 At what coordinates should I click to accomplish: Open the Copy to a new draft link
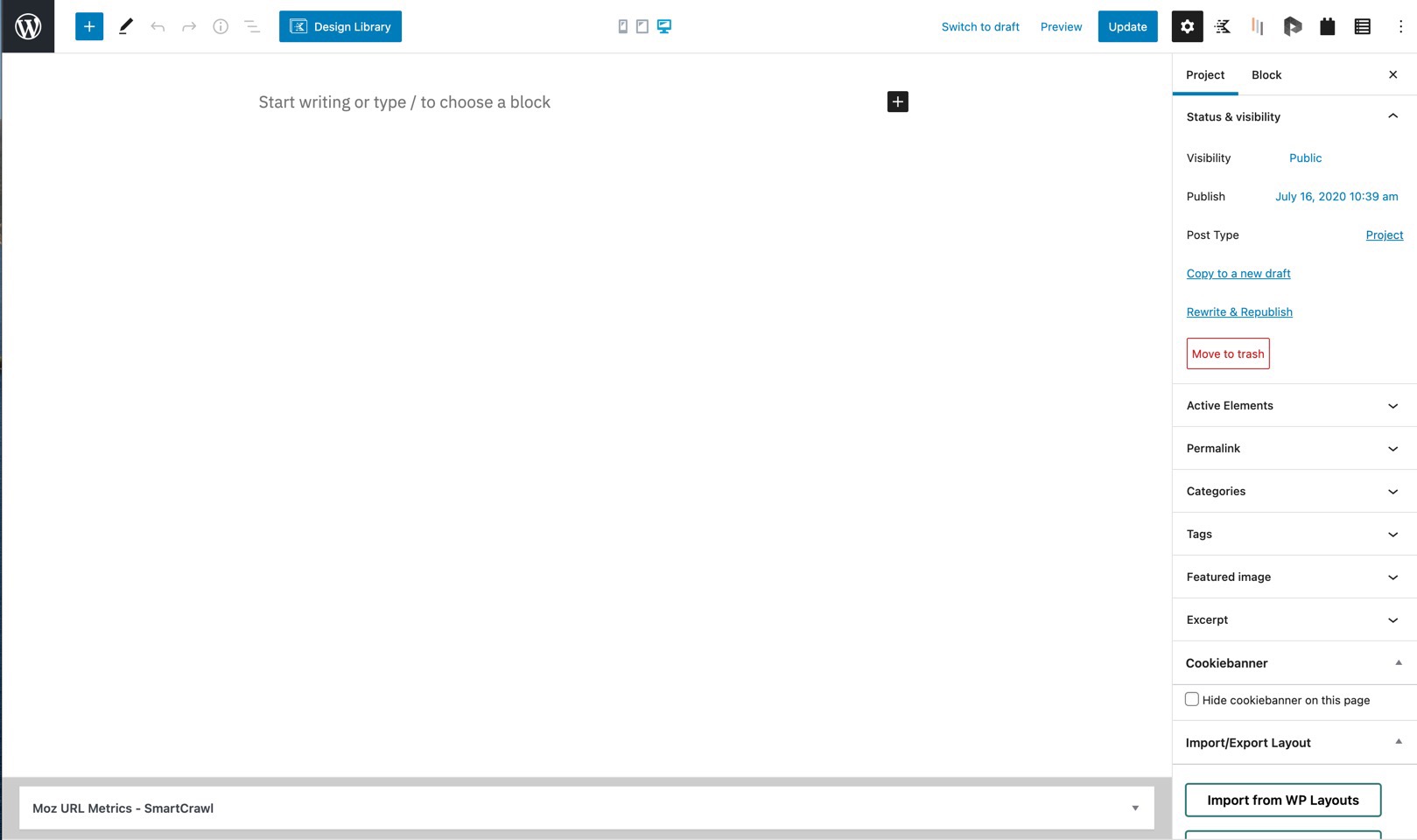pyautogui.click(x=1238, y=273)
